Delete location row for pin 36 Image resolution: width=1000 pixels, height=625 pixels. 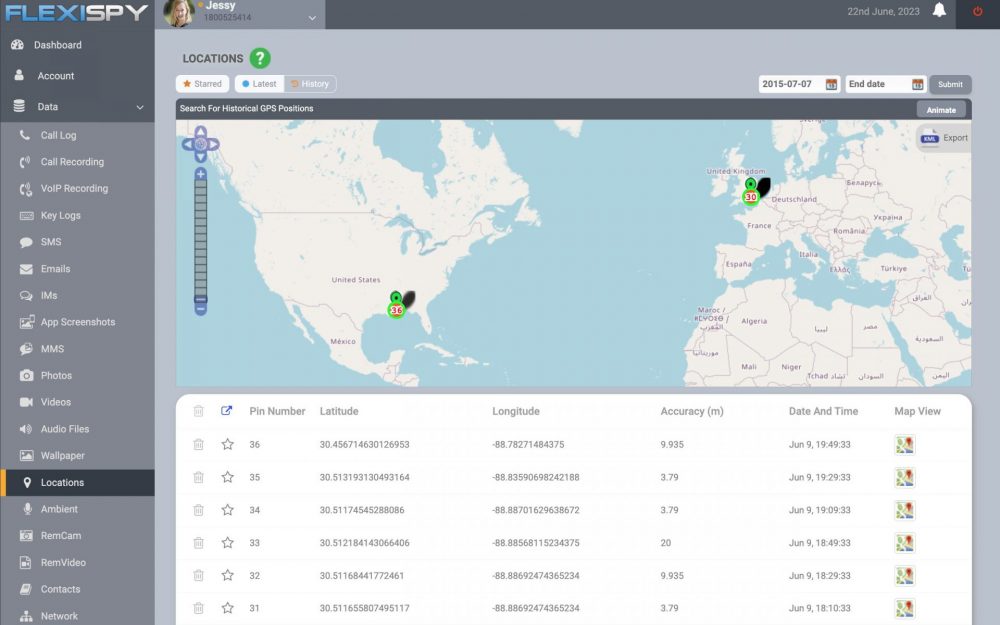pos(198,445)
